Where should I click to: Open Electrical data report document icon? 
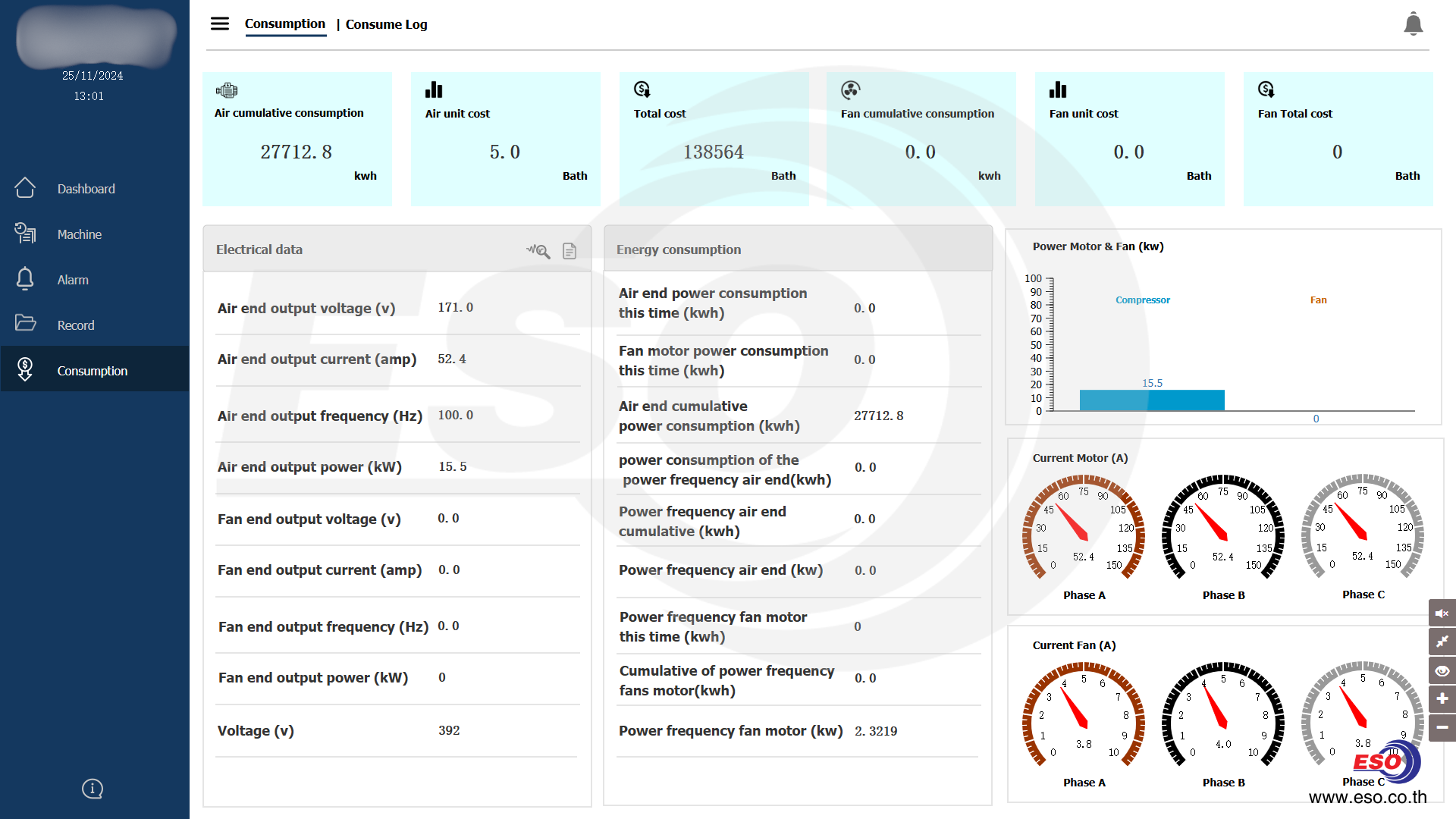pos(570,251)
